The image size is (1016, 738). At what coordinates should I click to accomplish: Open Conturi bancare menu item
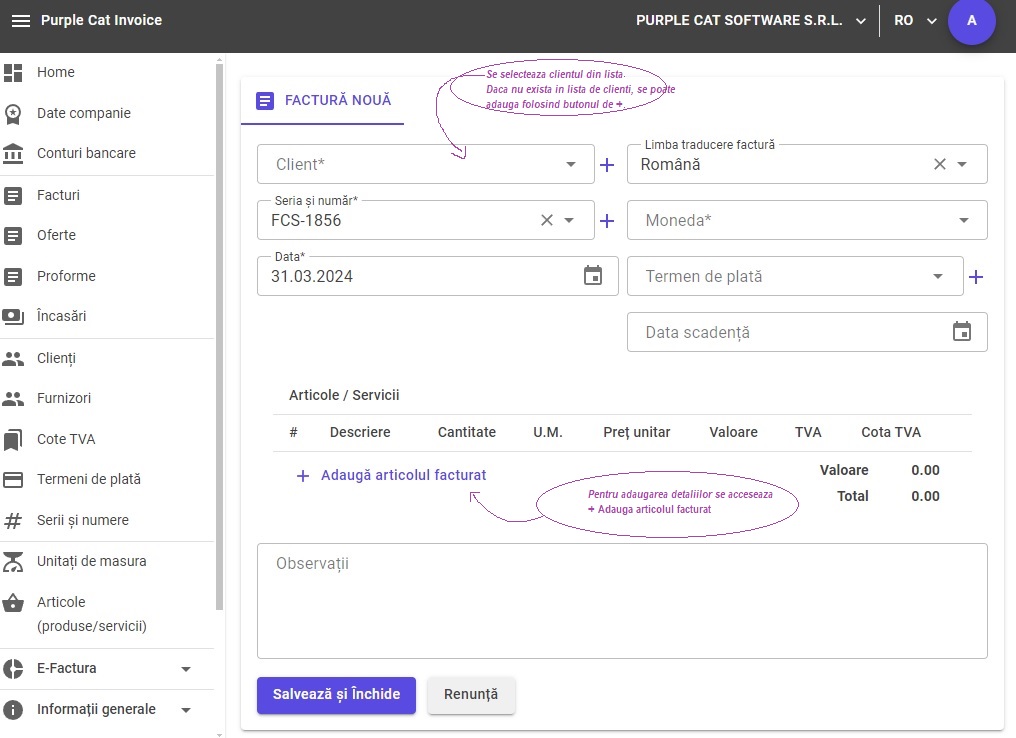pos(86,154)
